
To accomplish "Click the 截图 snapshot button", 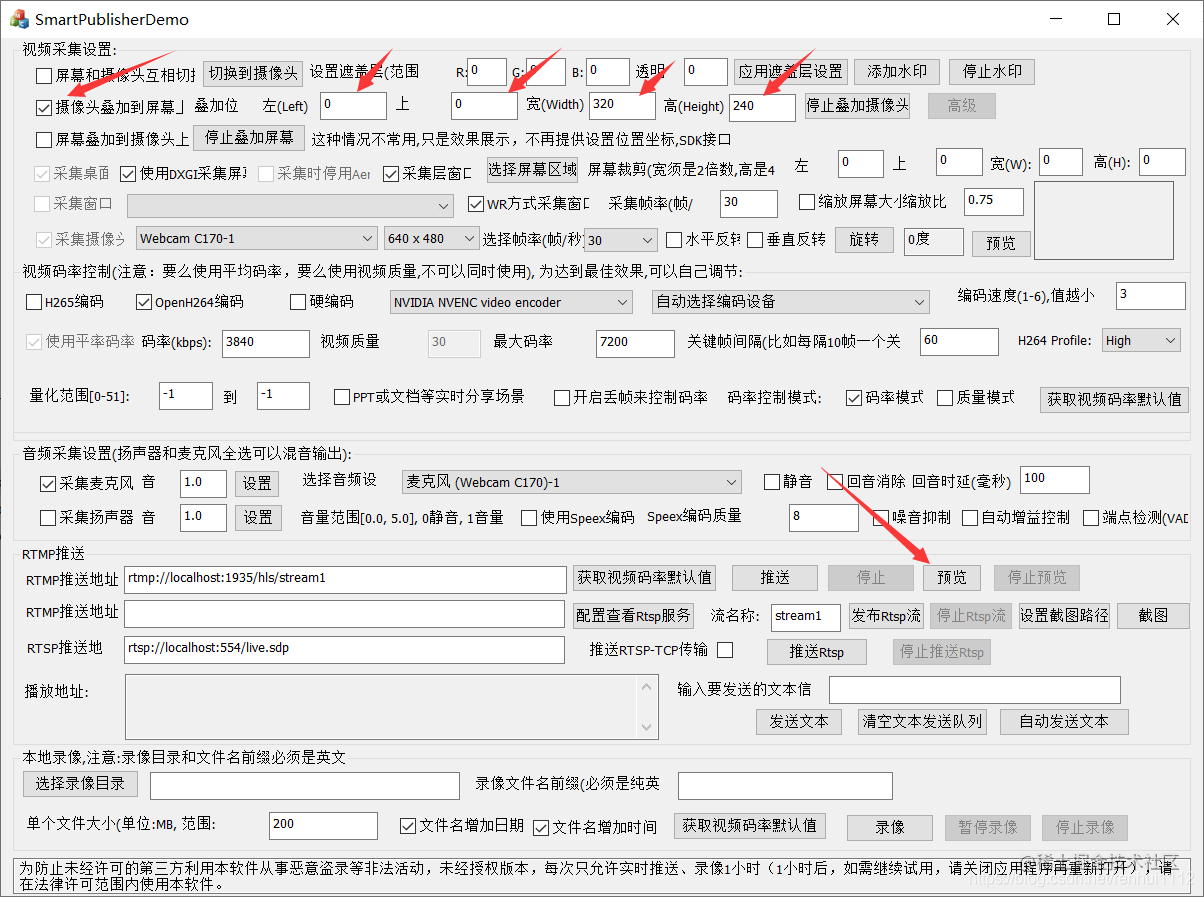I will [1153, 616].
